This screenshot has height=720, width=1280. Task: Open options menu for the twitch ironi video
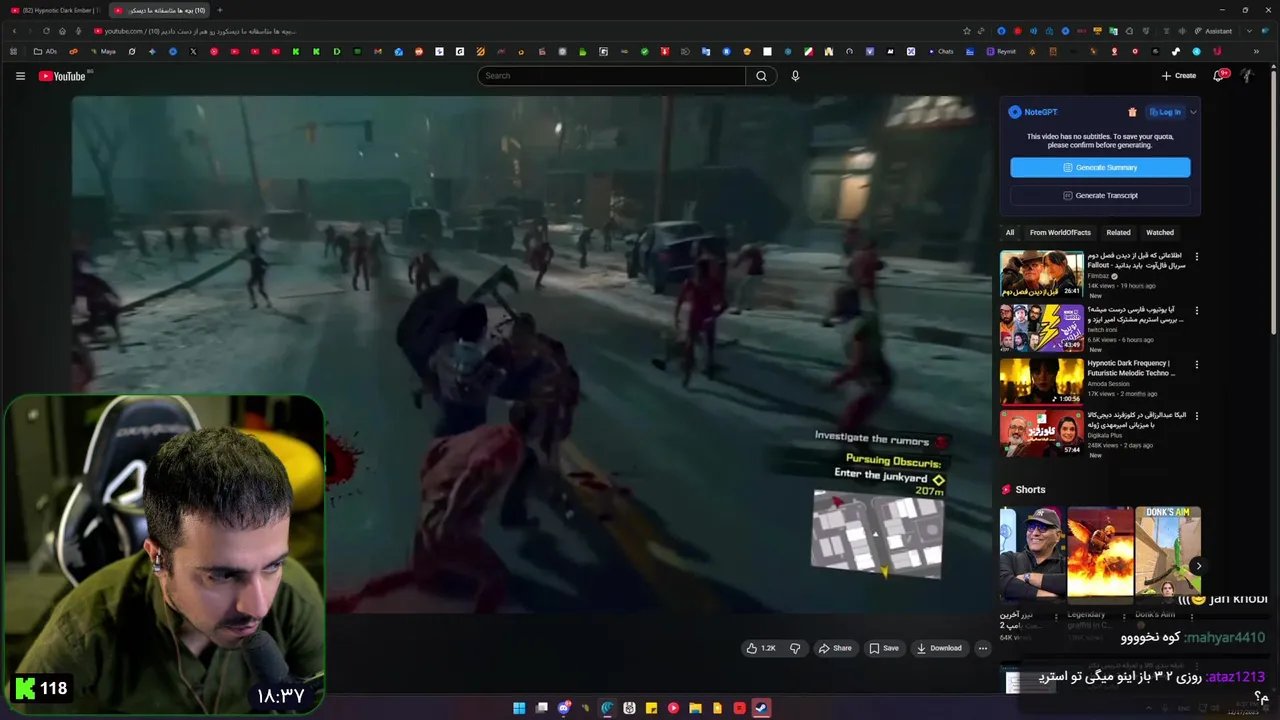[1196, 311]
